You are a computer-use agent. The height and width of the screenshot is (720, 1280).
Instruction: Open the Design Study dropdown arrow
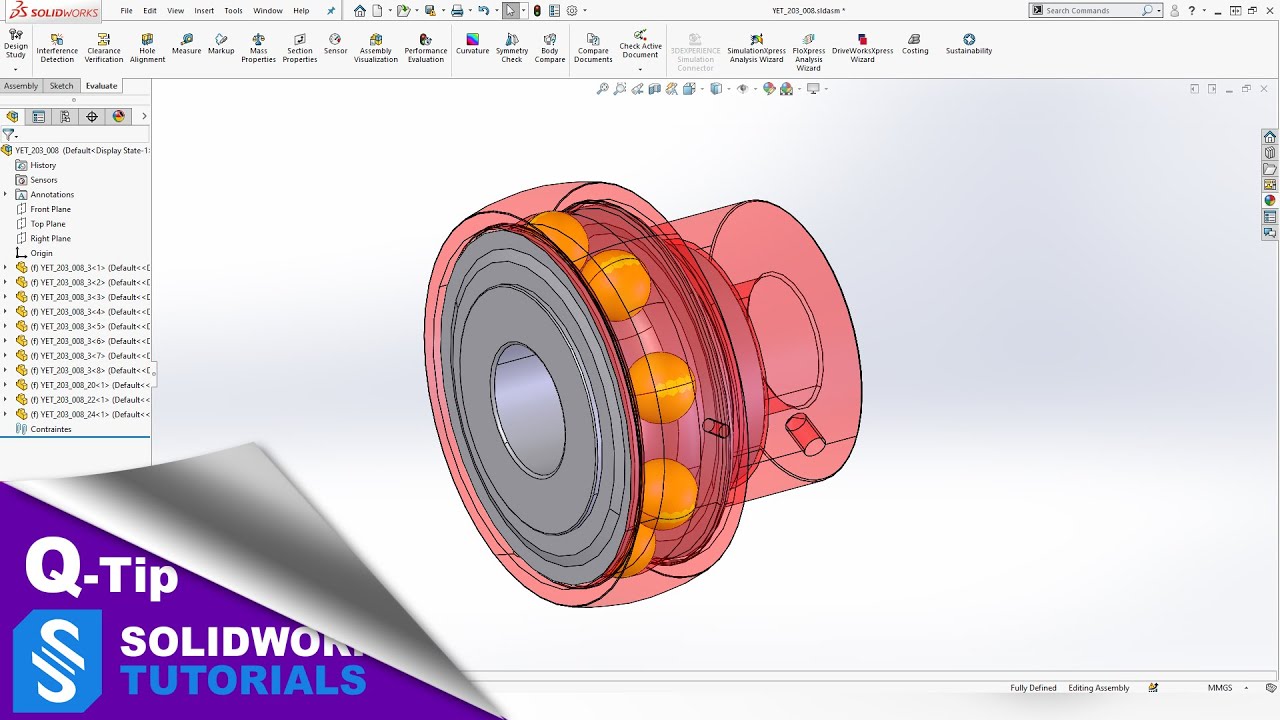tap(16, 69)
